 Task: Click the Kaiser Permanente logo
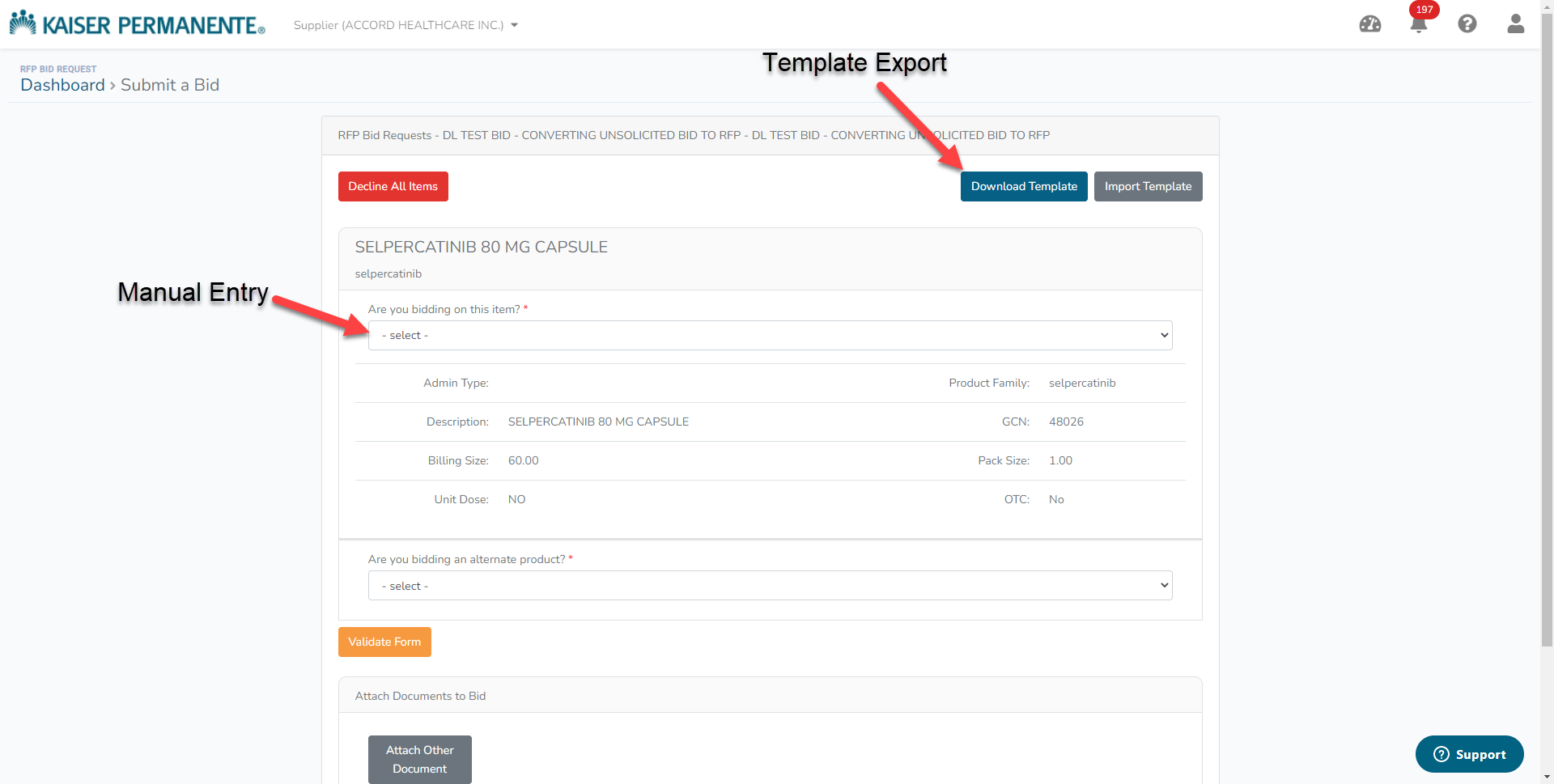[136, 22]
